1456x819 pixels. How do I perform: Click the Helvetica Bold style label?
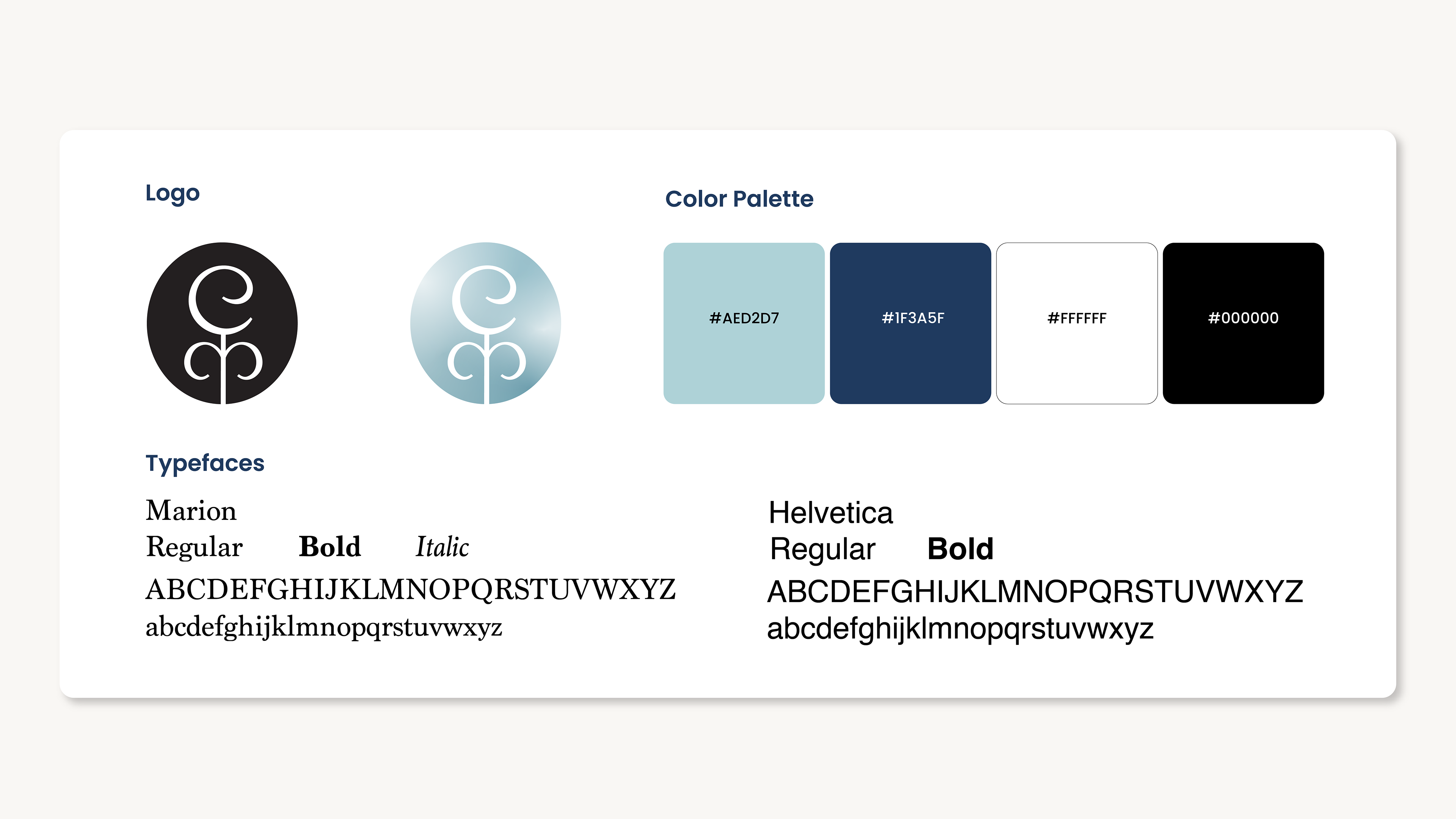tap(960, 549)
